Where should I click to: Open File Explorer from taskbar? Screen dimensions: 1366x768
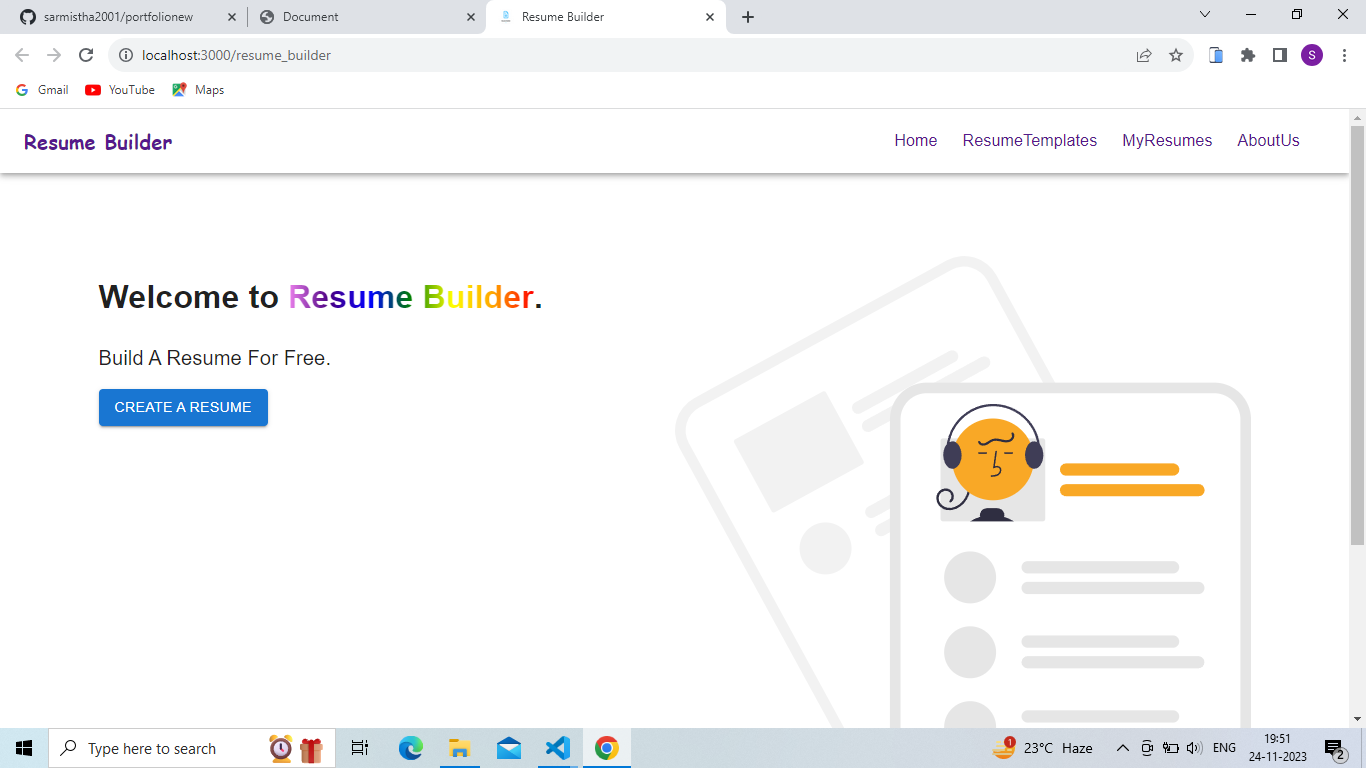tap(459, 748)
